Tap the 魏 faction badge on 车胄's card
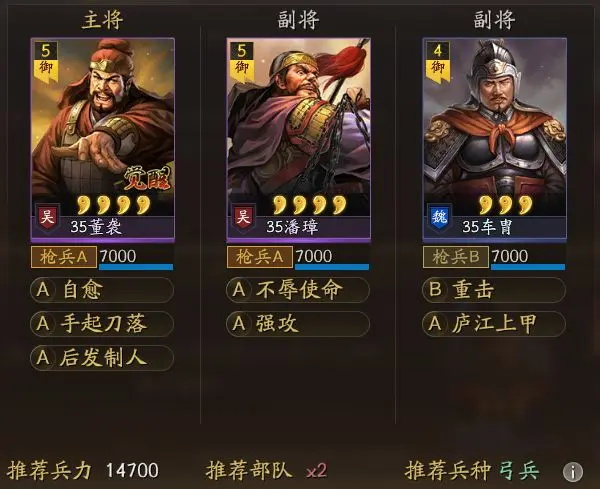 click(439, 218)
